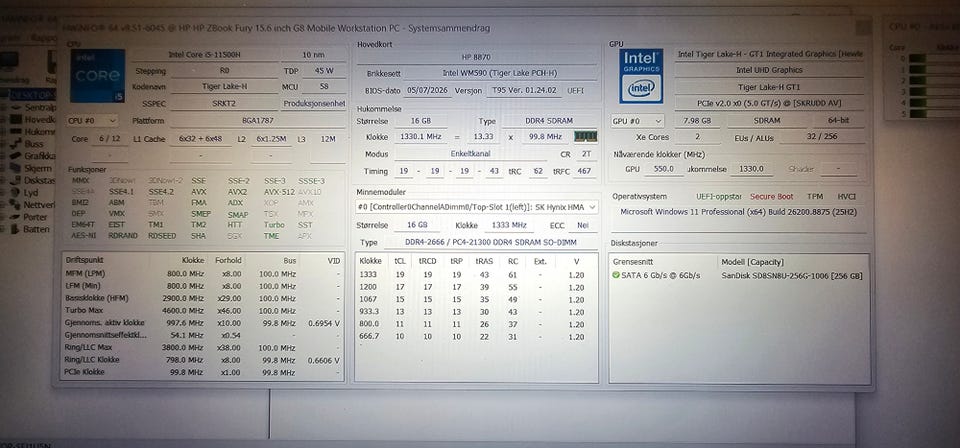Click the BGA1787 platform value
The image size is (960, 448).
pyautogui.click(x=257, y=121)
